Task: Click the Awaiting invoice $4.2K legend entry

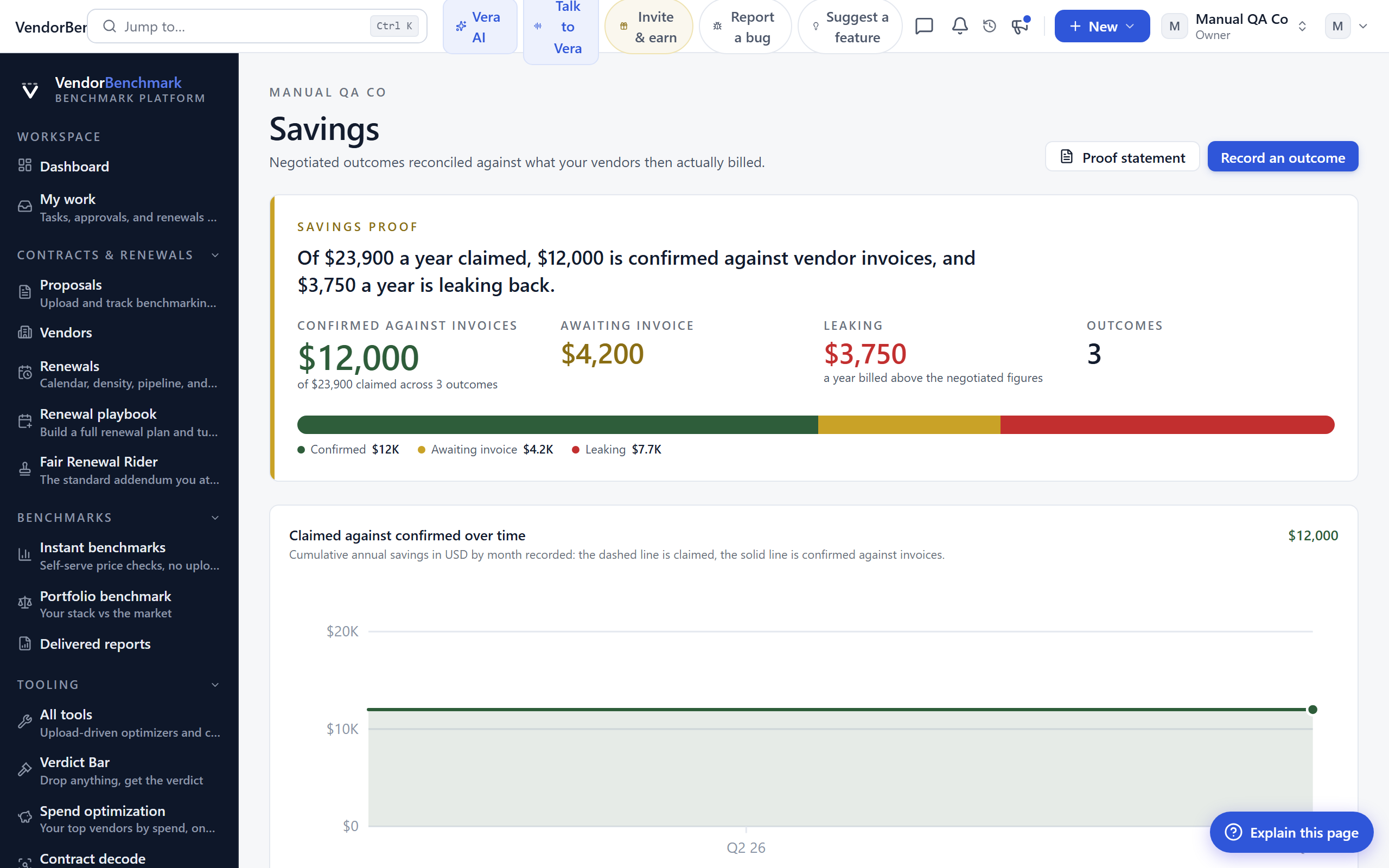Action: click(486, 450)
